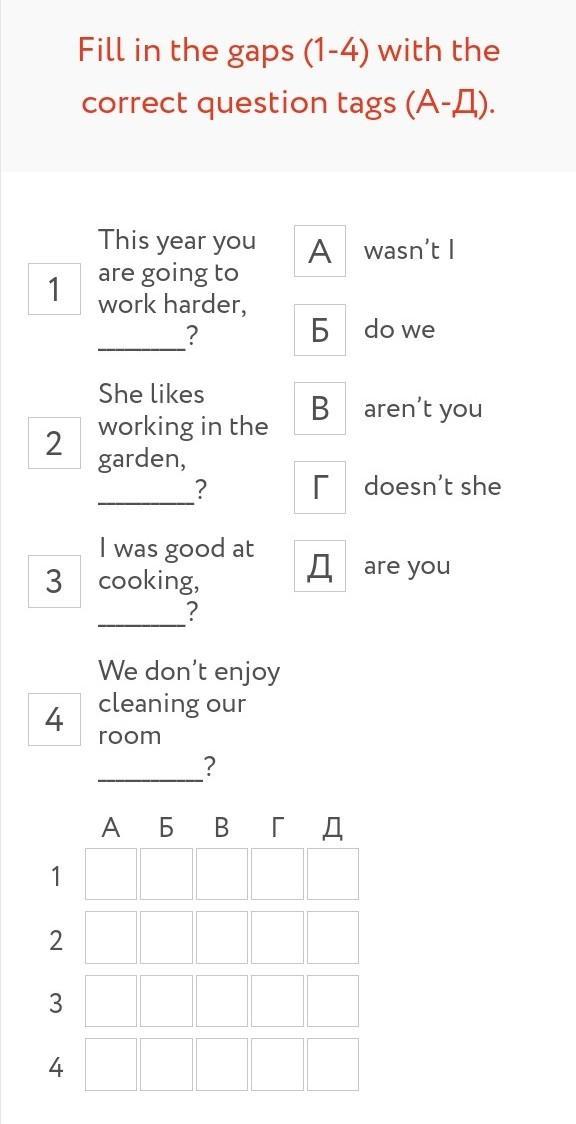Check row 4 column Г answer box

(x=277, y=1065)
